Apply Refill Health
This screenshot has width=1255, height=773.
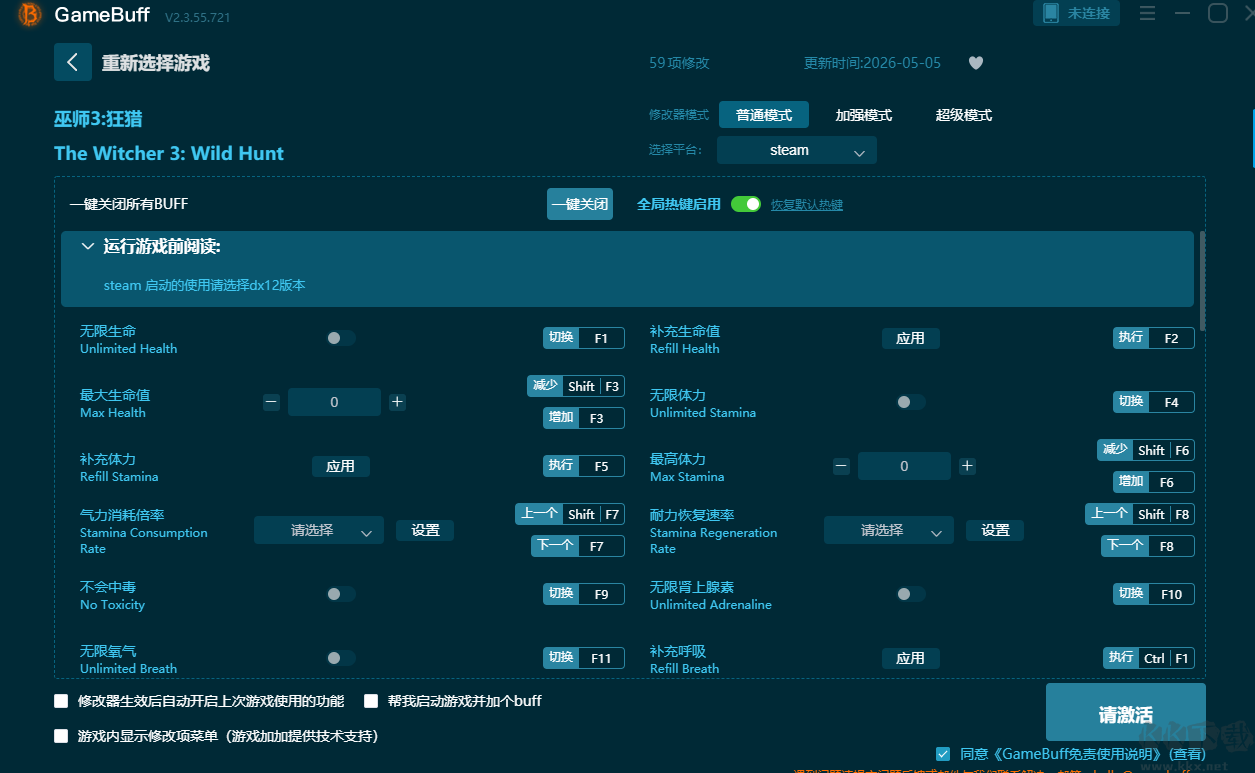point(910,338)
